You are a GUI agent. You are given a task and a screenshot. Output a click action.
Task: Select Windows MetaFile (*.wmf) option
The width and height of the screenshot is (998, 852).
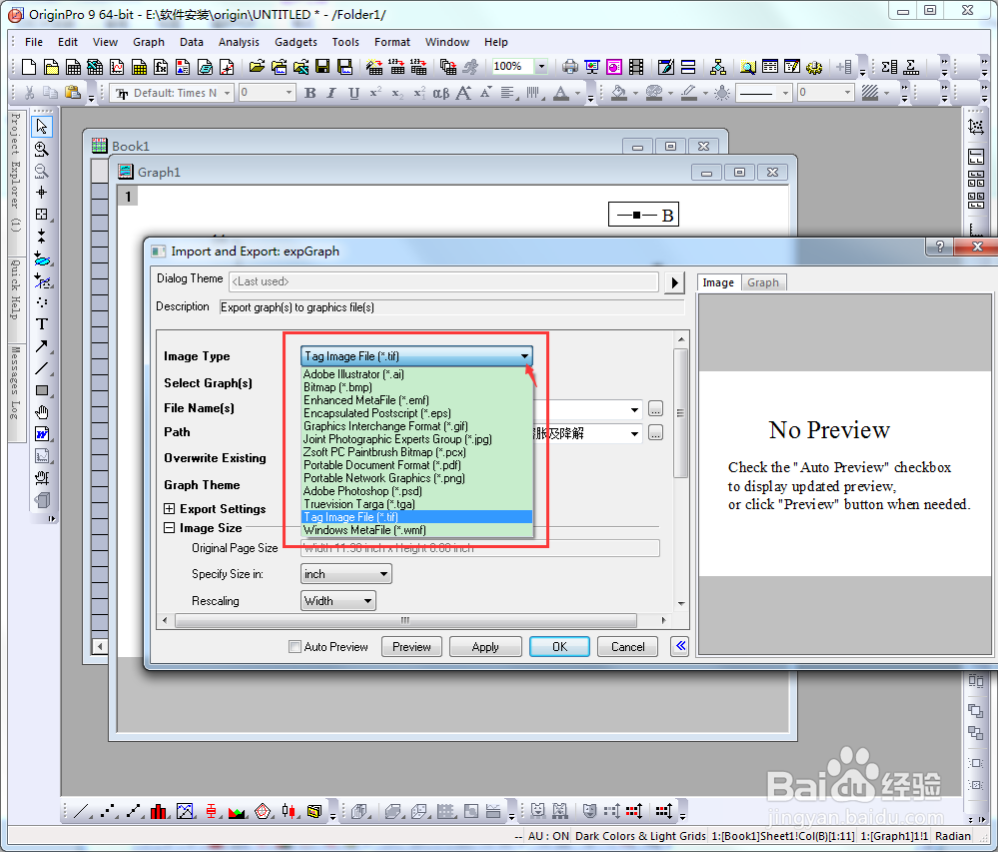[417, 530]
